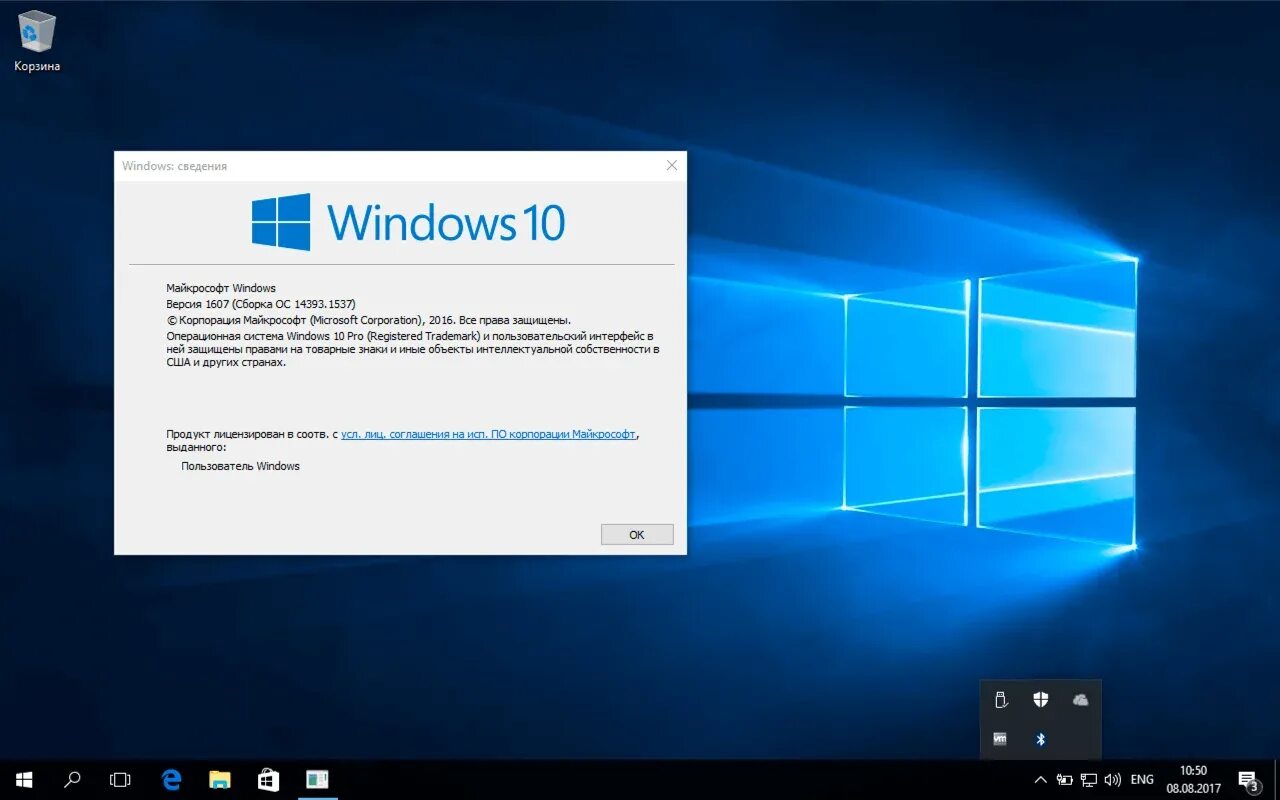Open Windows Defender shield tray icon
The height and width of the screenshot is (800, 1280).
point(1041,700)
